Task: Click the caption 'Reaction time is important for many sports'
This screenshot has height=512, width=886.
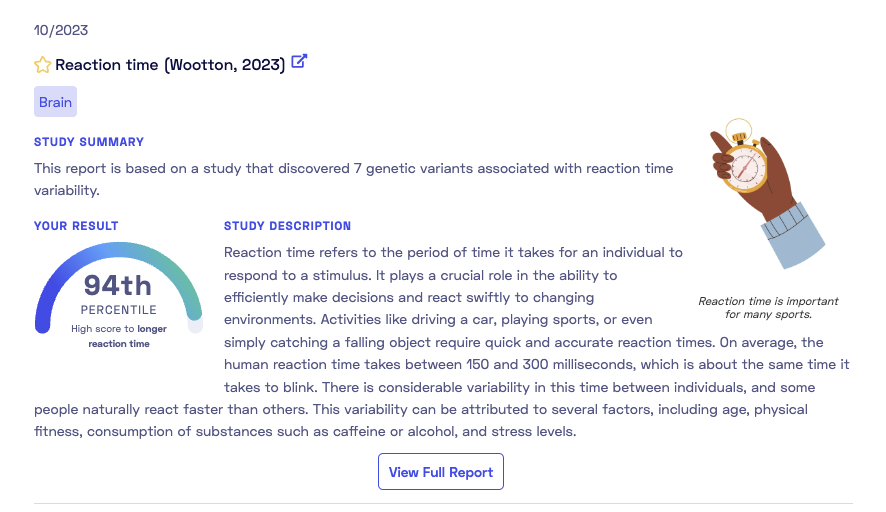Action: (768, 307)
